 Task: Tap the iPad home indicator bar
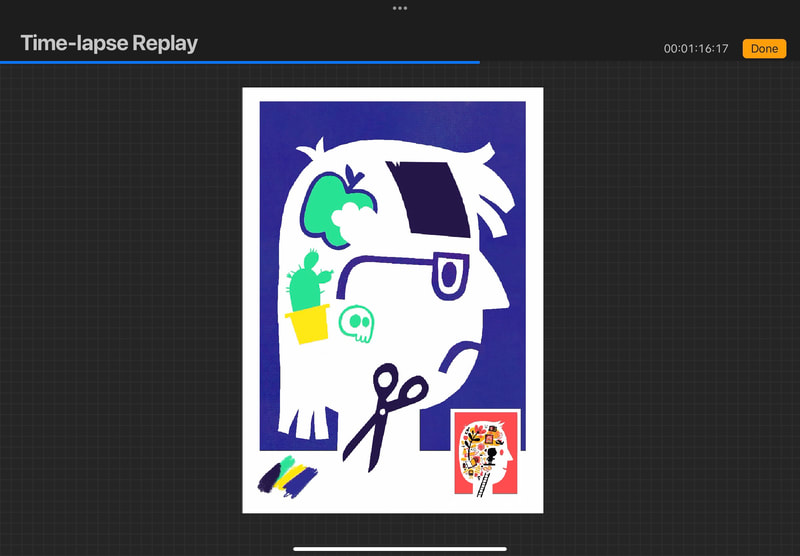coord(400,548)
